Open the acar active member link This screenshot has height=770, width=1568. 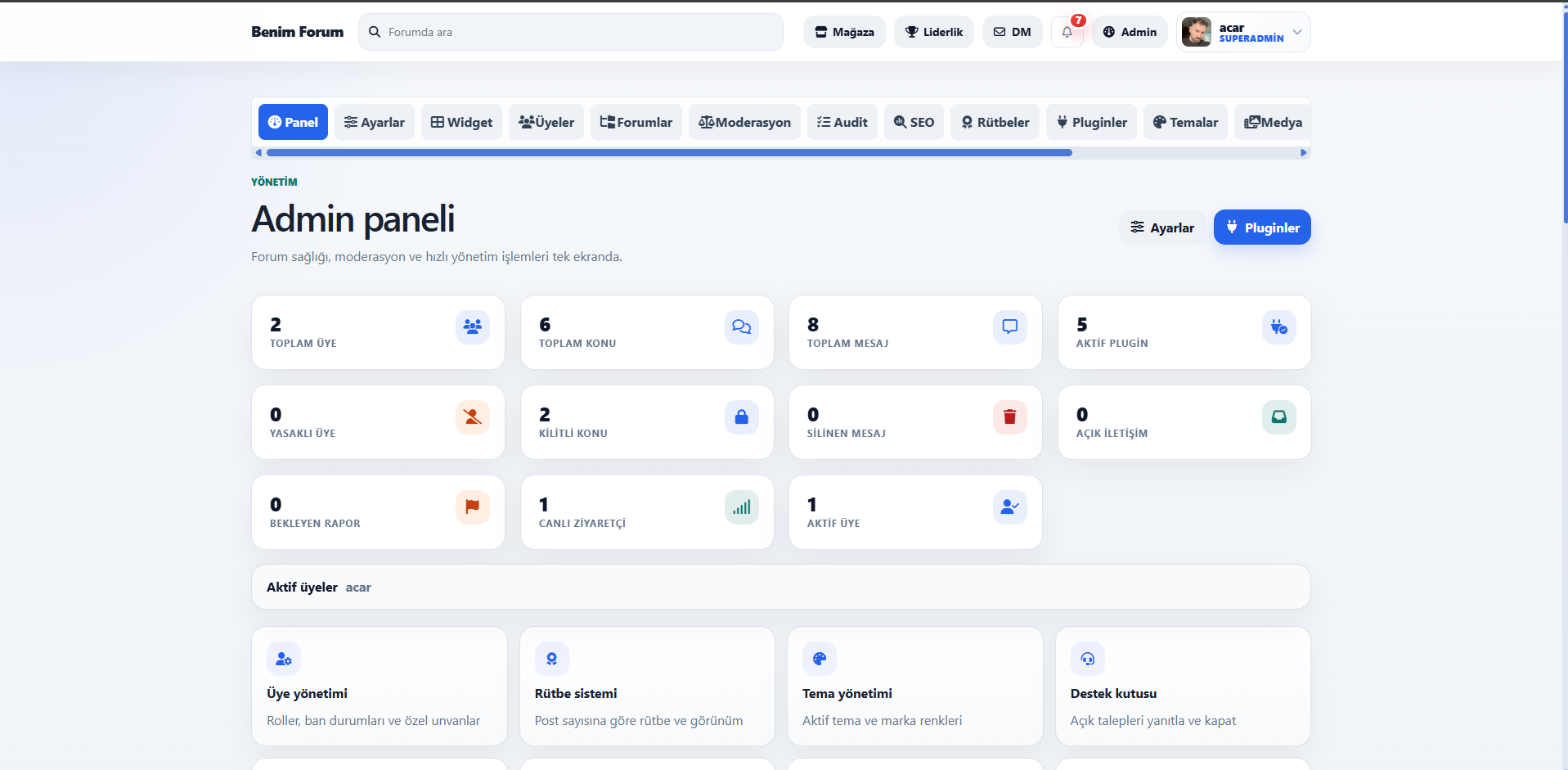point(358,588)
